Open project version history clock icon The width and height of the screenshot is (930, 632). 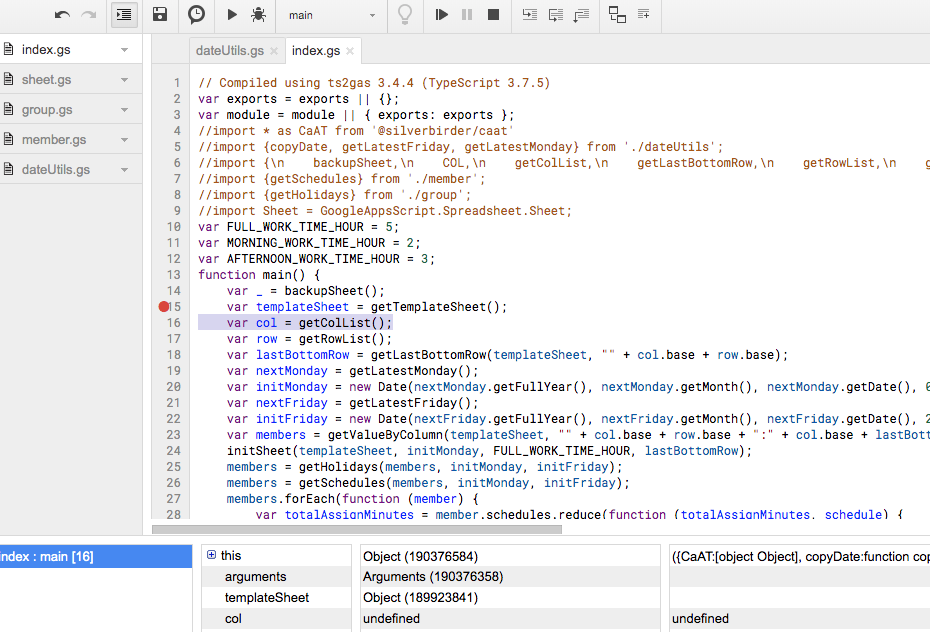coord(196,15)
